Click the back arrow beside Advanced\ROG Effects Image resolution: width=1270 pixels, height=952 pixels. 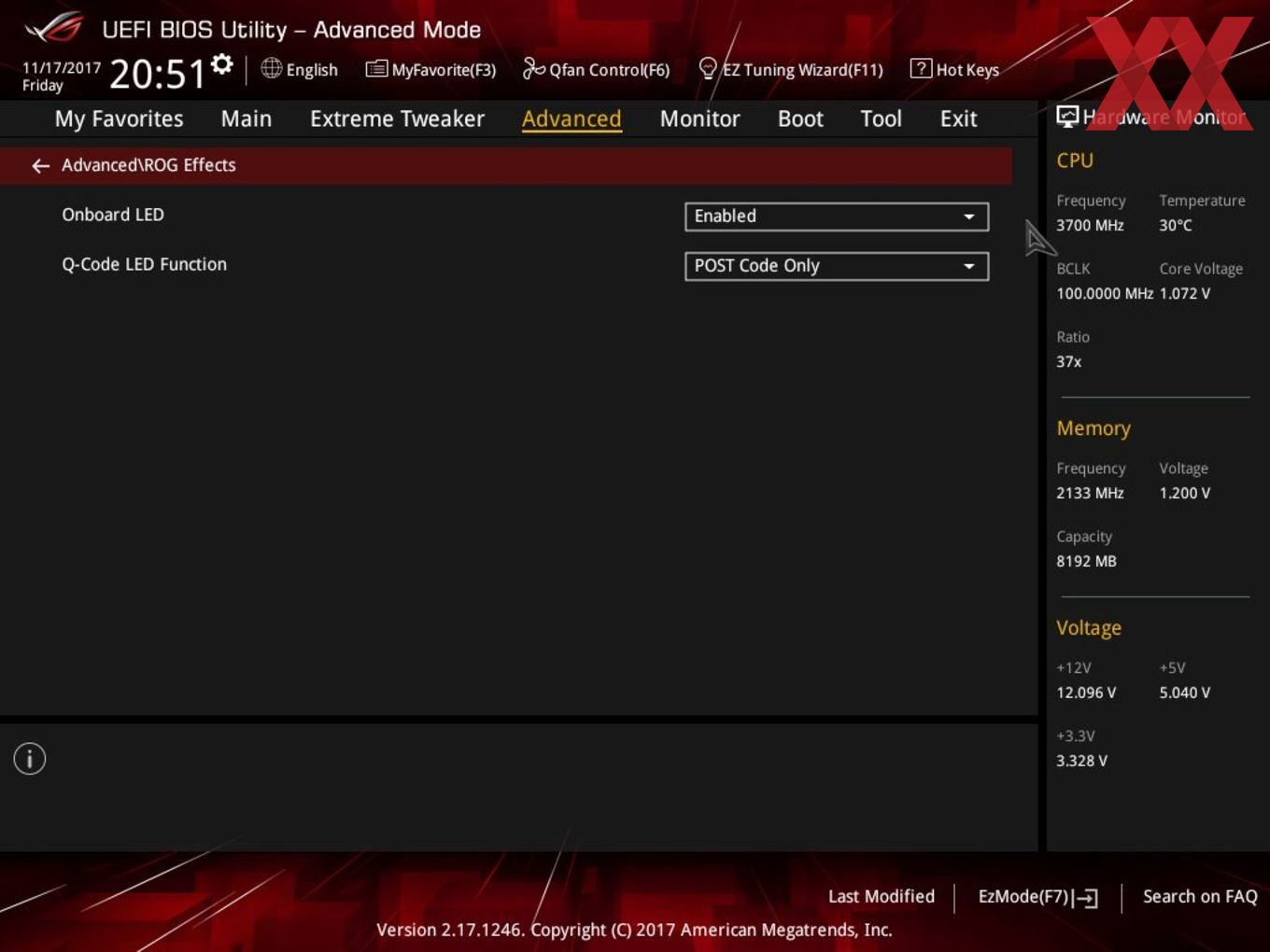[x=40, y=165]
